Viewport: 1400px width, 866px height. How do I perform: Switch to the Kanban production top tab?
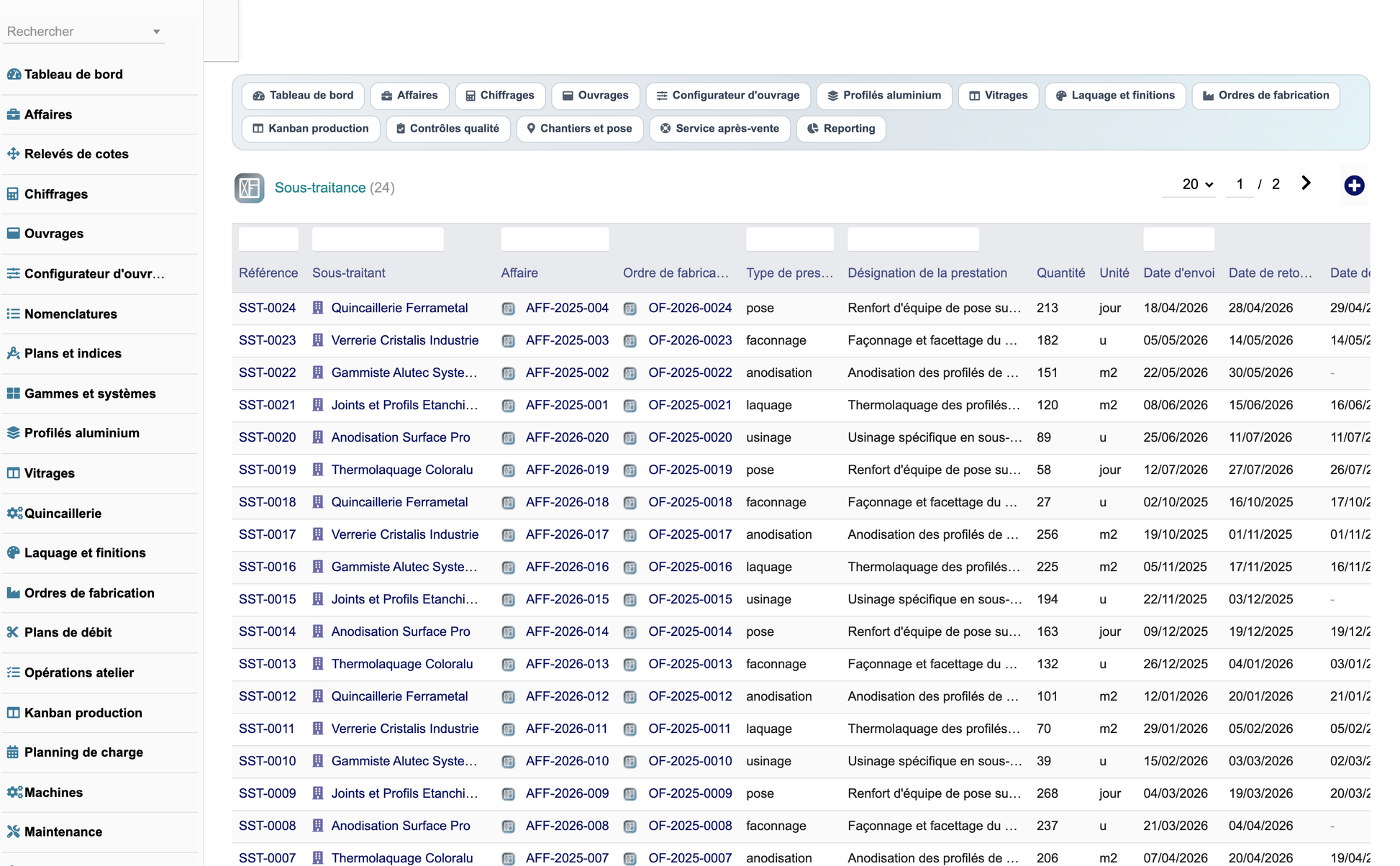tap(311, 129)
